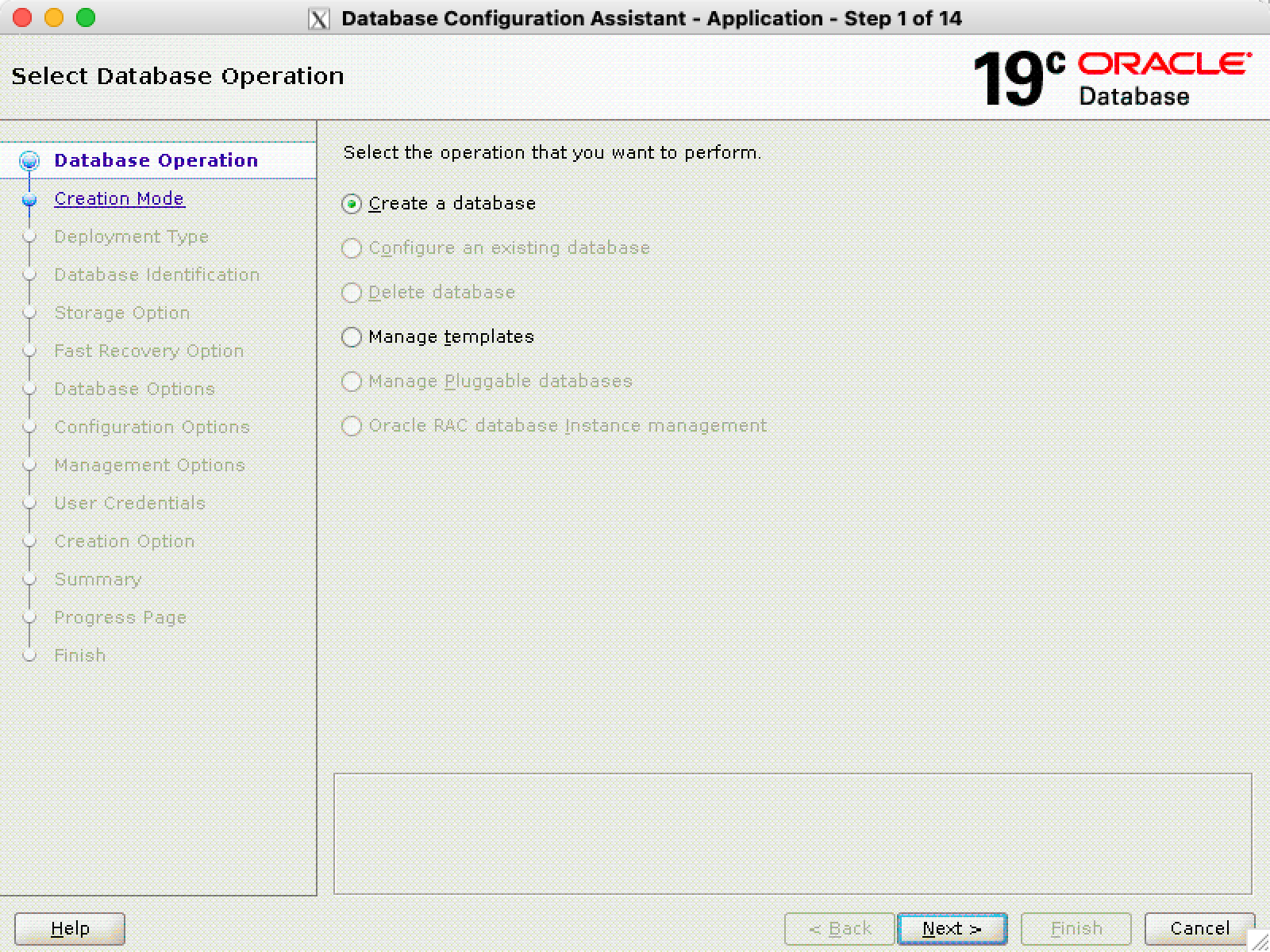Click the X11 icon in the title bar

coord(318,18)
